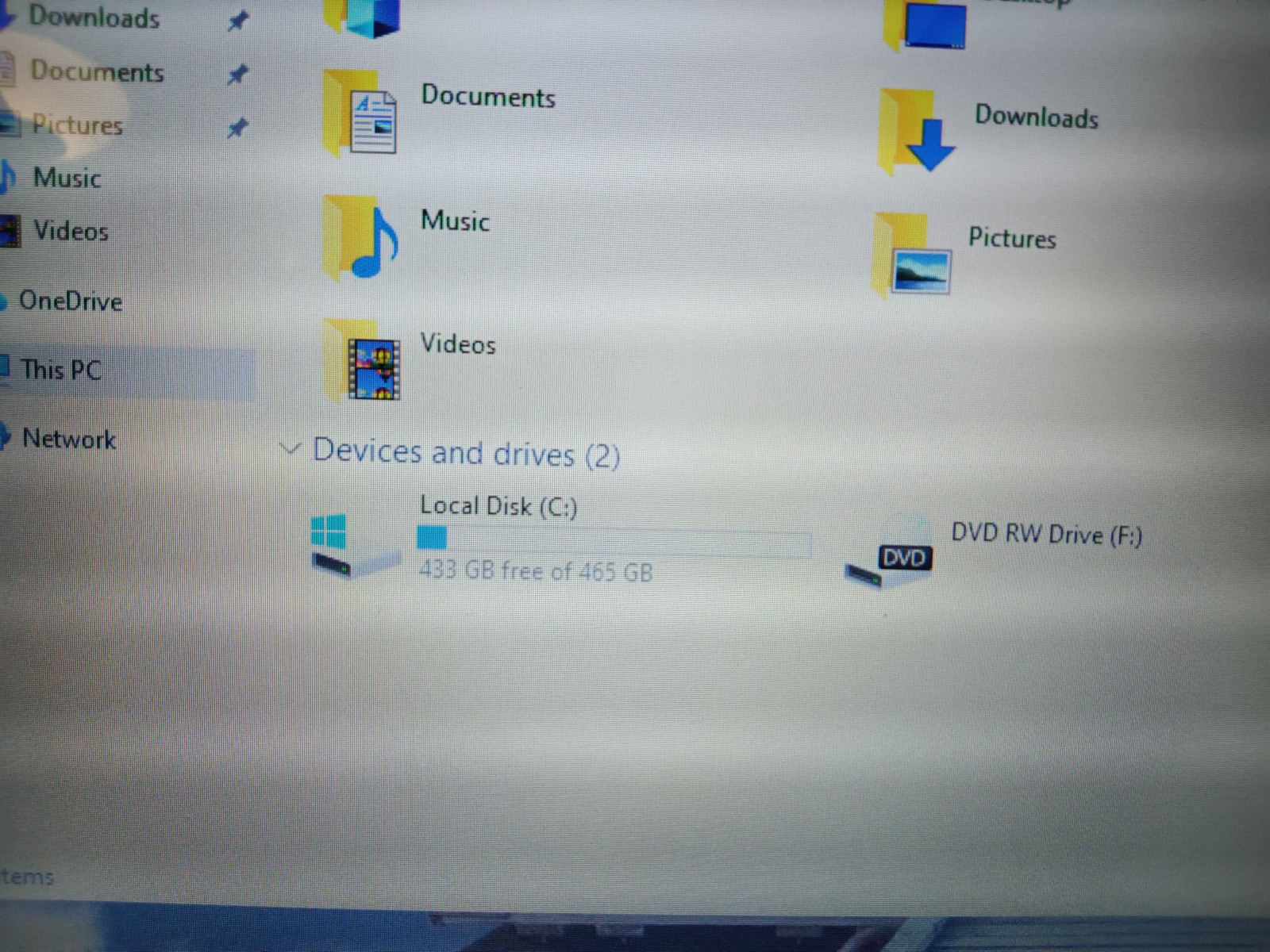This screenshot has height=952, width=1270.
Task: Click the 433 GB free of 465 GB text
Action: (x=536, y=571)
